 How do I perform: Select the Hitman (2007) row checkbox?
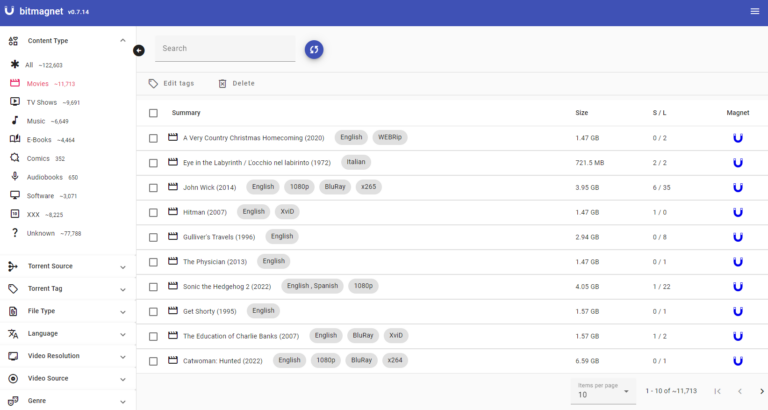coord(153,213)
